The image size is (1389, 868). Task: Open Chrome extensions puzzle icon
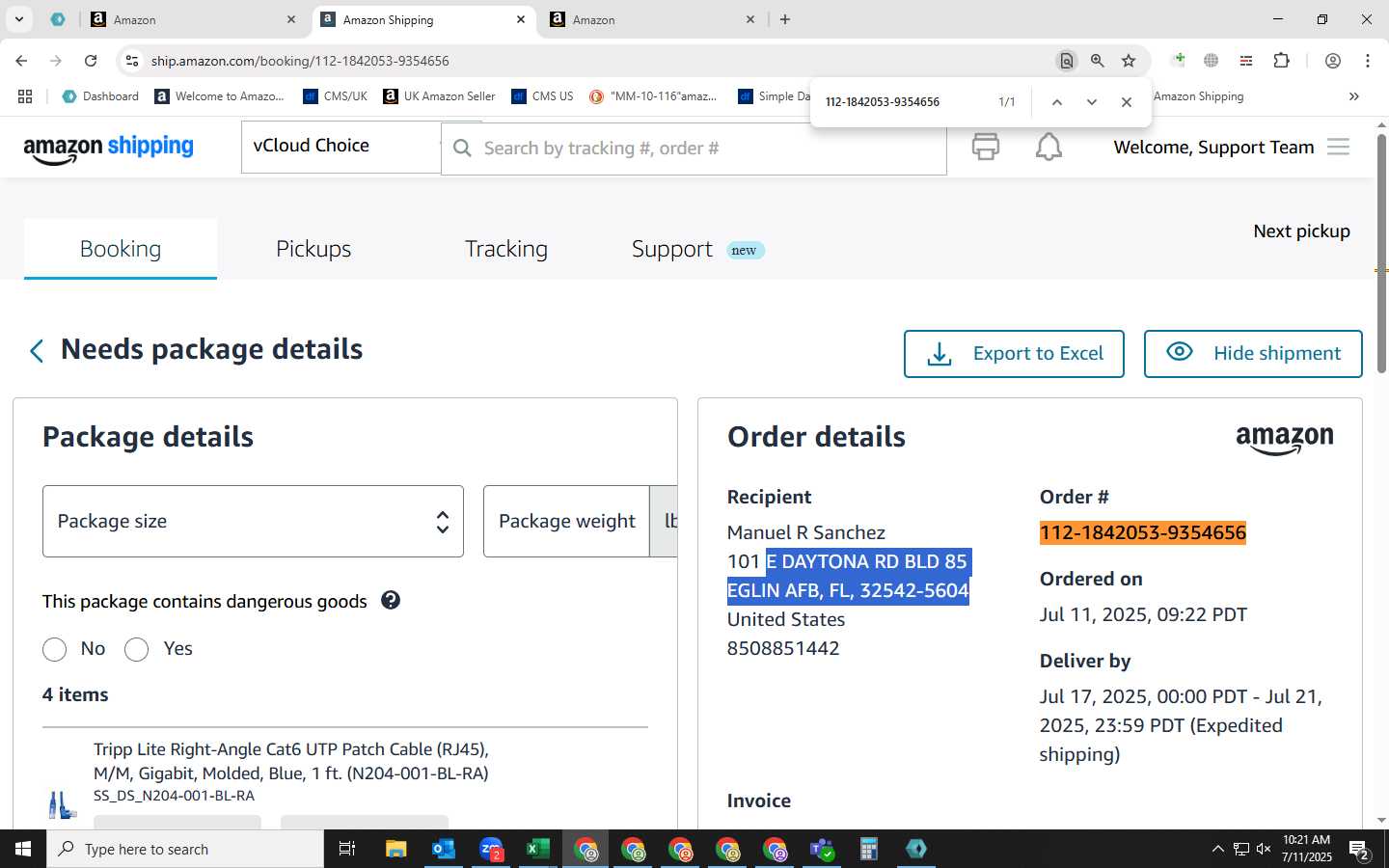pyautogui.click(x=1281, y=61)
